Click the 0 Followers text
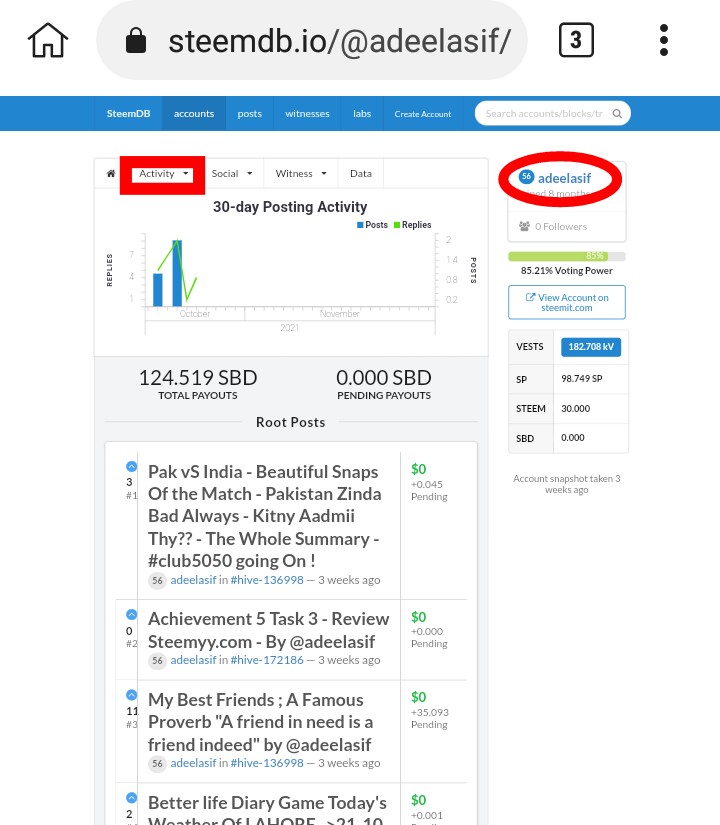 pyautogui.click(x=561, y=227)
